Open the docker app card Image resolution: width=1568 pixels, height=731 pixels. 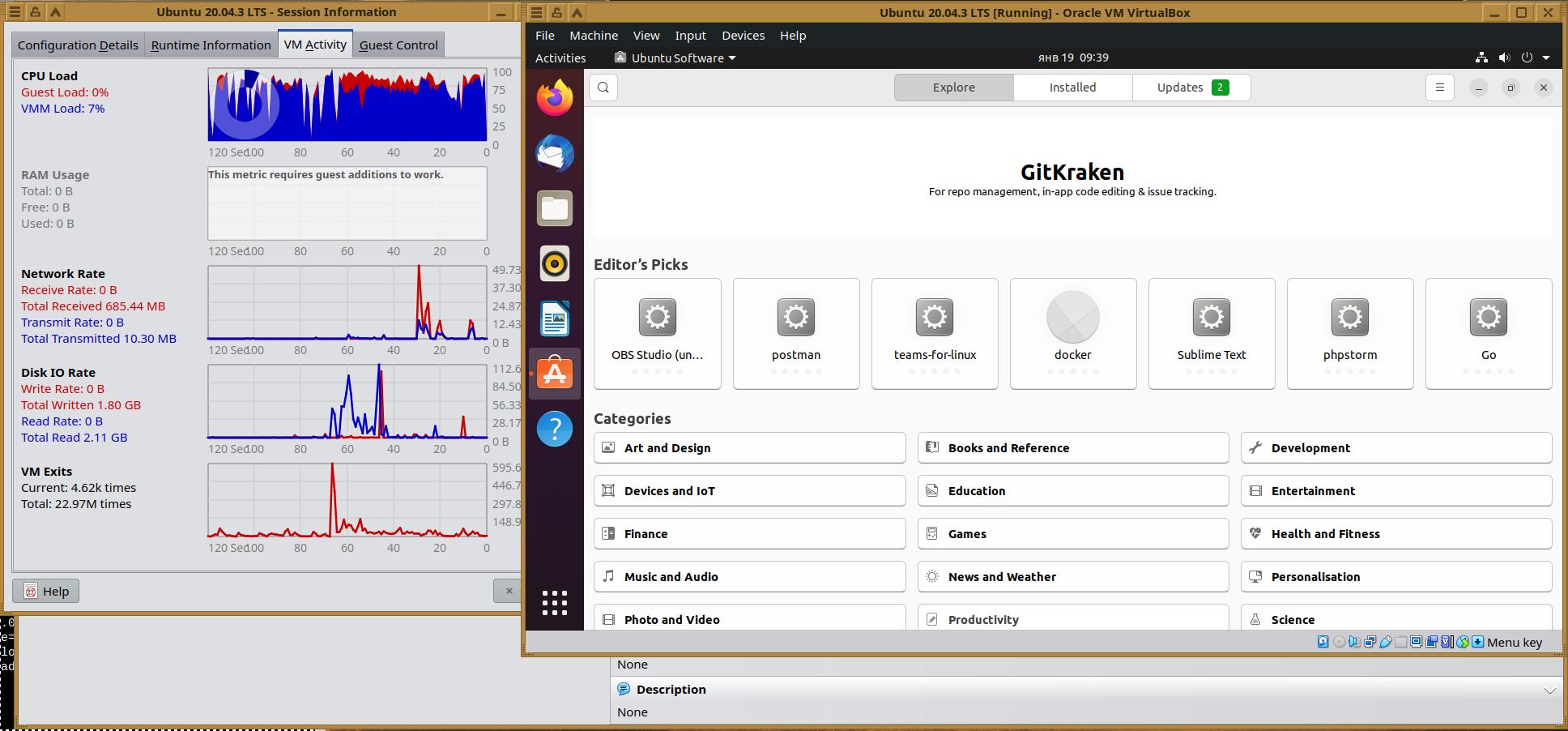tap(1073, 334)
